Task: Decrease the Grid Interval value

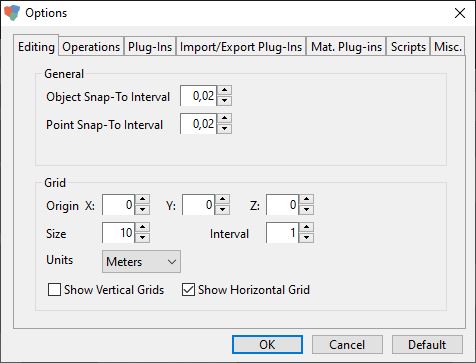Action: (307, 238)
